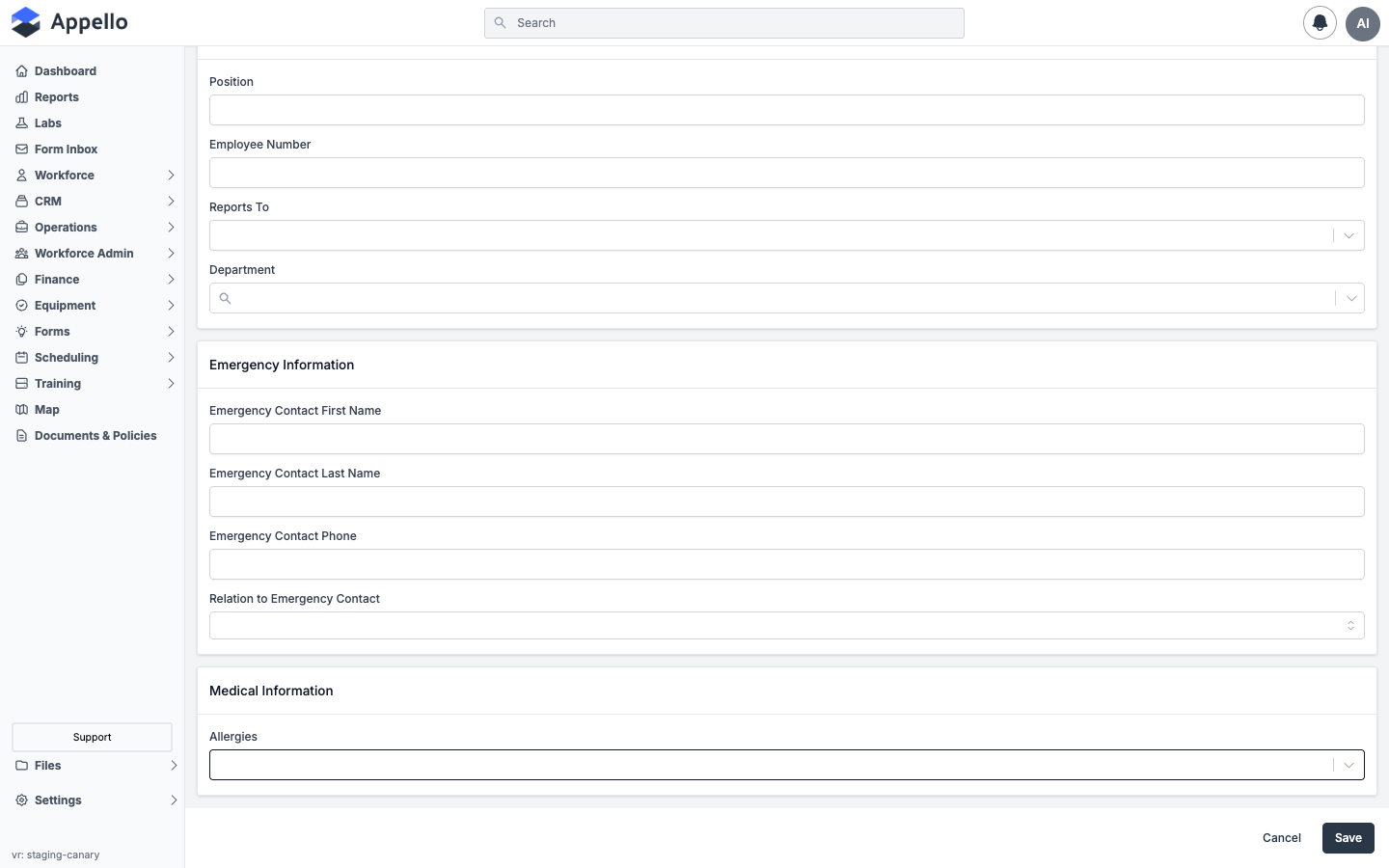Image resolution: width=1389 pixels, height=868 pixels.
Task: Open the Department dropdown arrow
Action: [x=1351, y=298]
